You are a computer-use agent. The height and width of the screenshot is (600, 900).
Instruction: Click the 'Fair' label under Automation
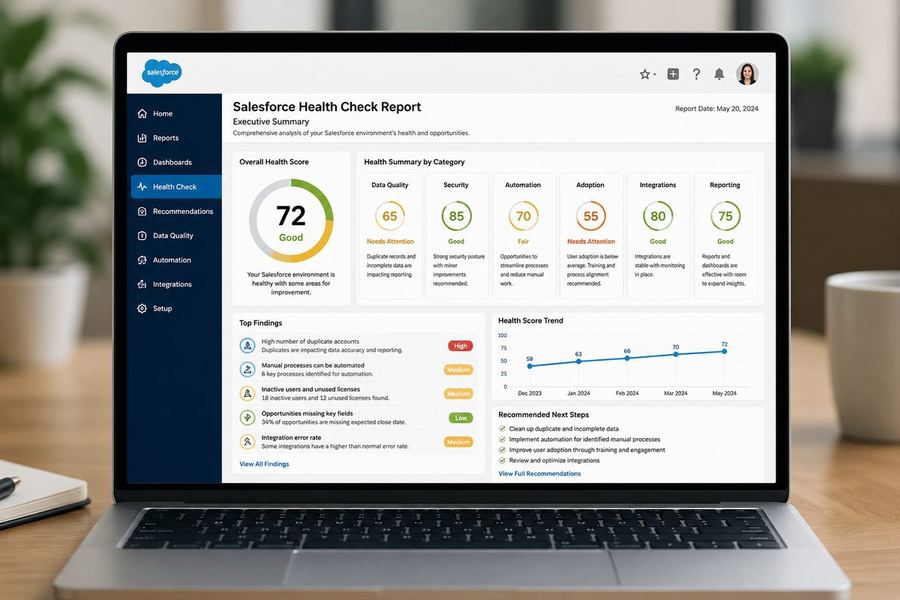[x=523, y=242]
